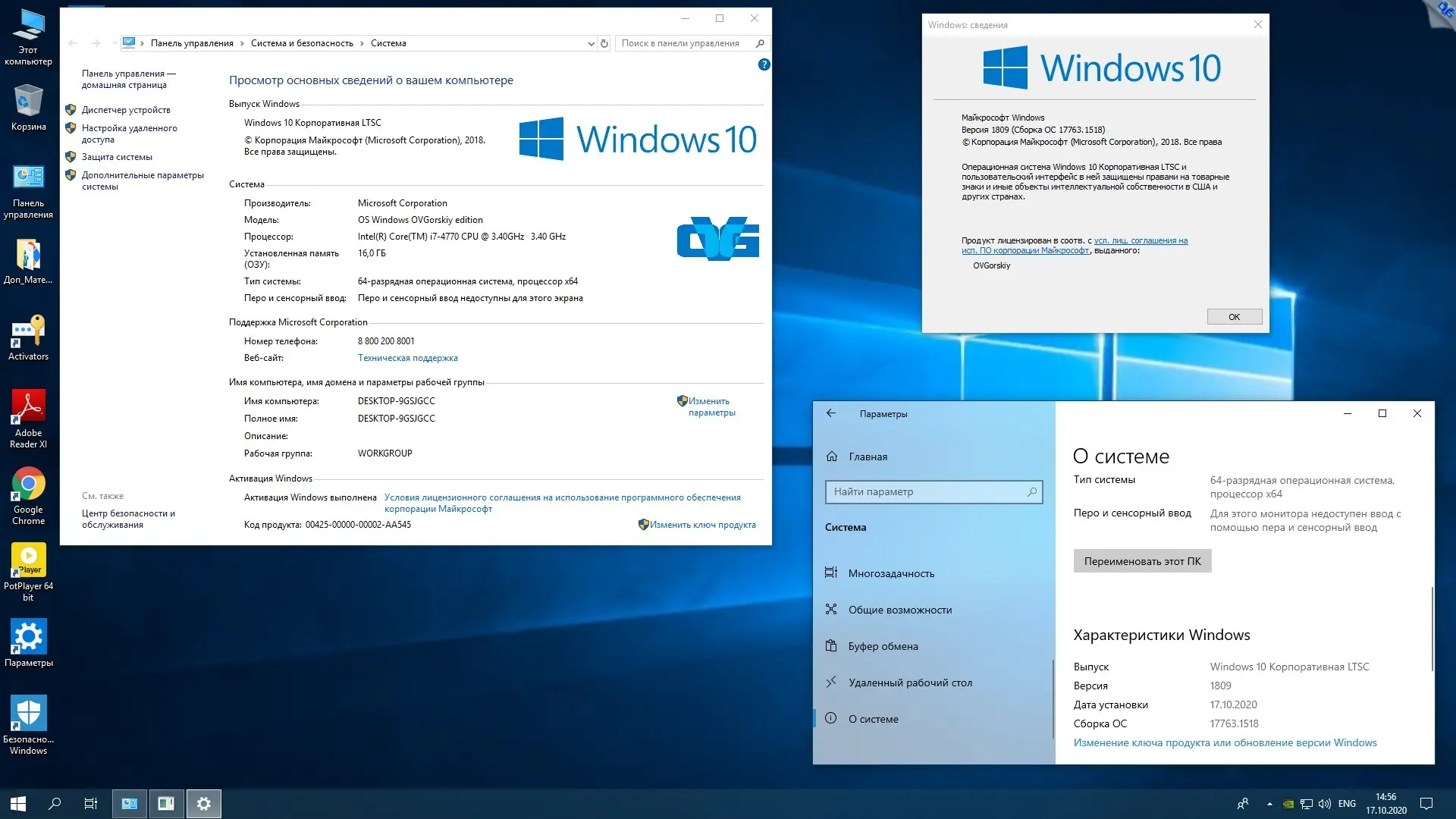Select Буфер обмена in settings sidebar

883,646
